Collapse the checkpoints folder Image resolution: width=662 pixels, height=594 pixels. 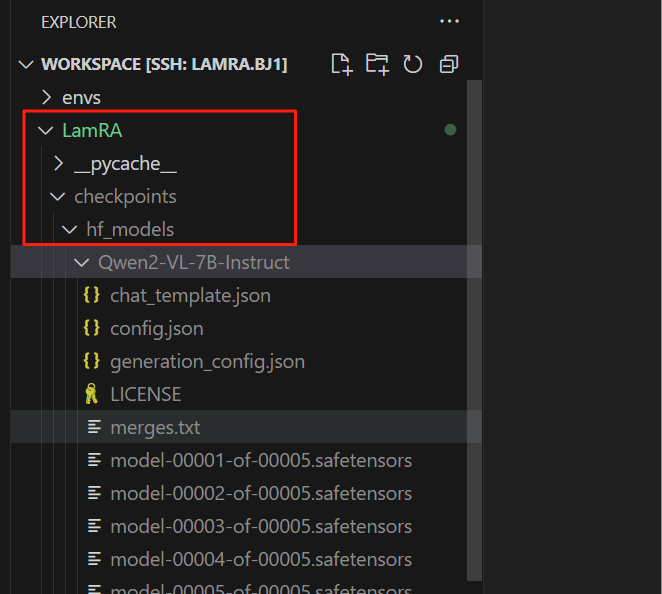pyautogui.click(x=58, y=196)
